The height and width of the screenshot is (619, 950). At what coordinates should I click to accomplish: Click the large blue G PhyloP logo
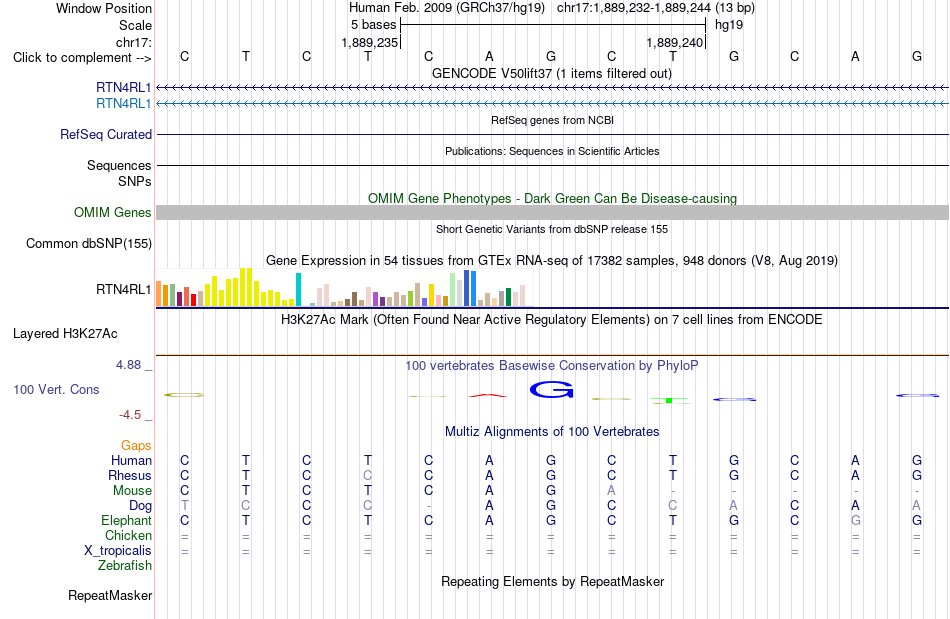pos(551,389)
